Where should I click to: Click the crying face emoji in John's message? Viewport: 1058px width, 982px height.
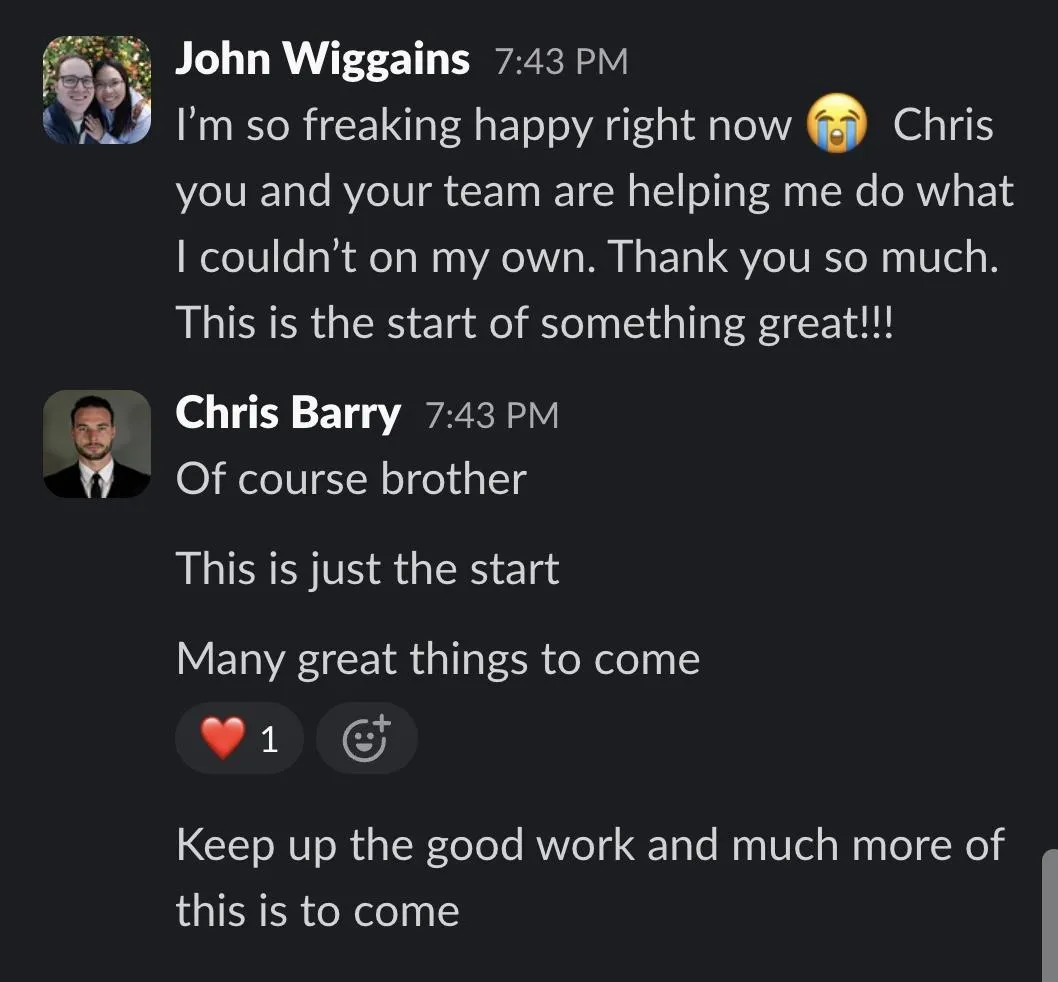point(837,124)
